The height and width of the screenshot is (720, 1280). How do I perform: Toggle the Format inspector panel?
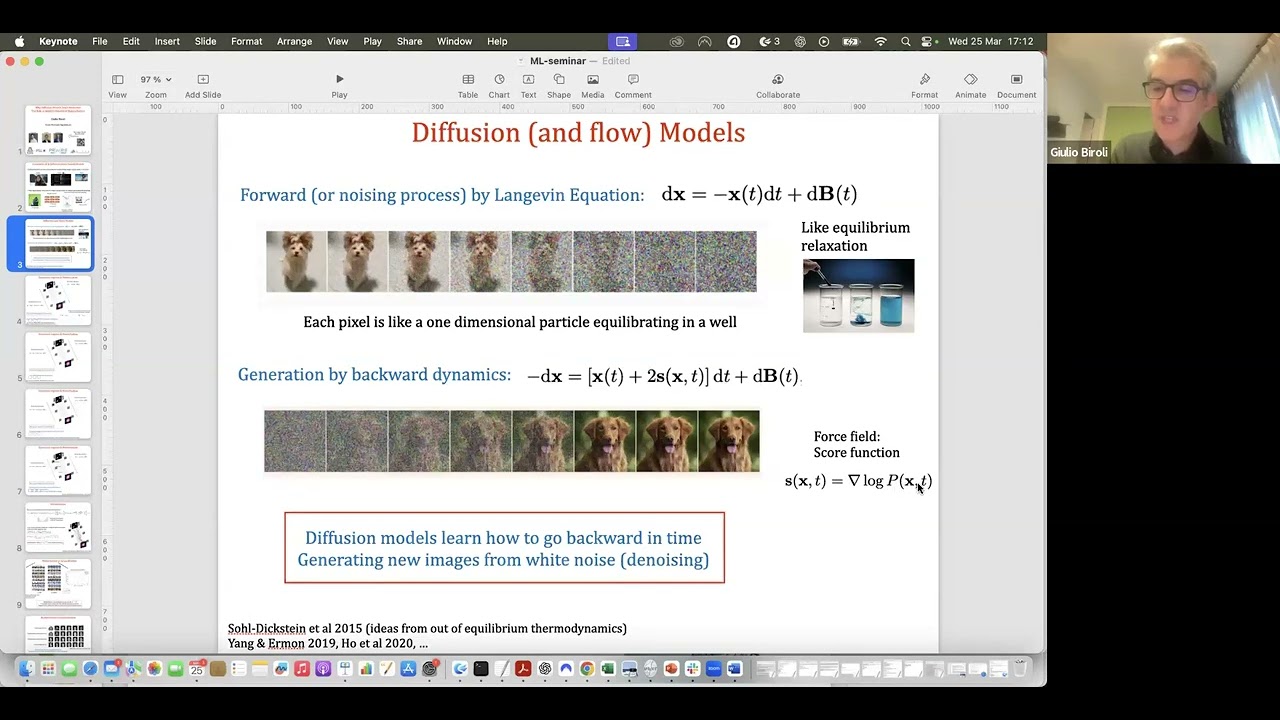click(x=924, y=80)
